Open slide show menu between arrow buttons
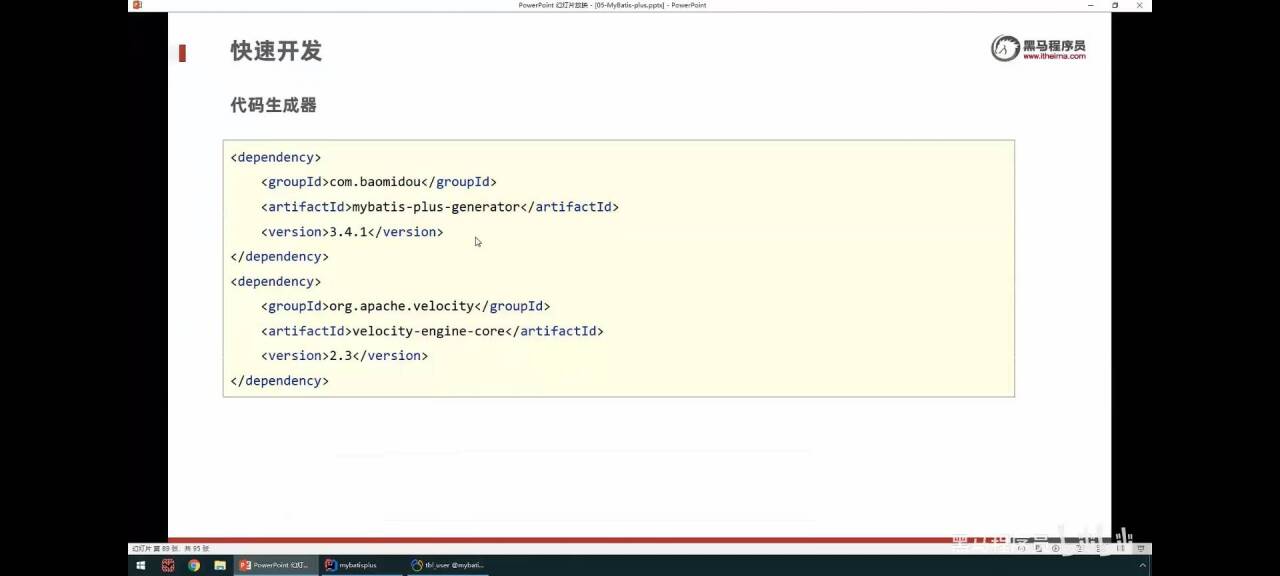Screen dimensions: 1280x576 (1038, 548)
